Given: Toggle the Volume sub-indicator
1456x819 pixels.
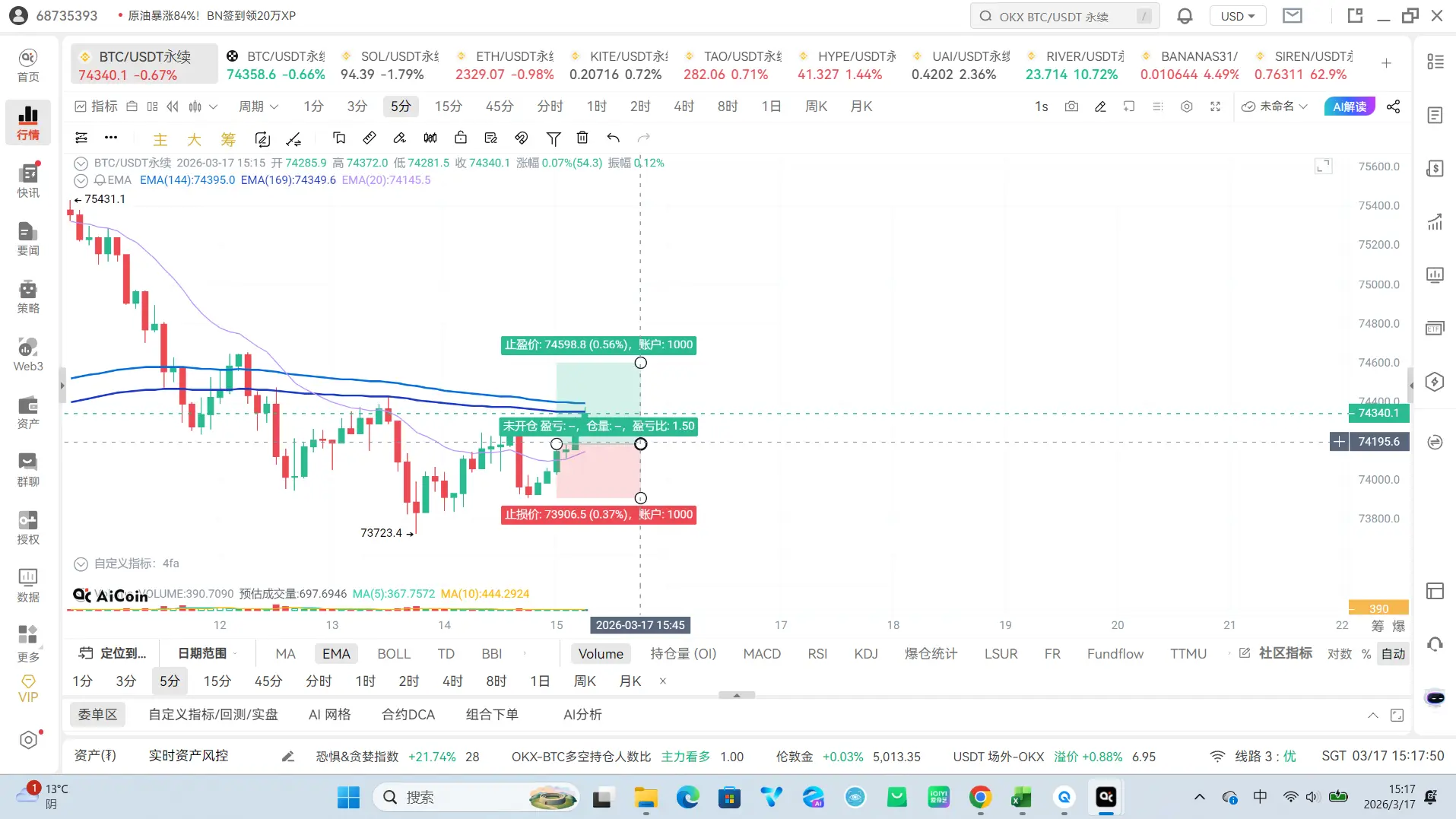Looking at the screenshot, I should 601,654.
